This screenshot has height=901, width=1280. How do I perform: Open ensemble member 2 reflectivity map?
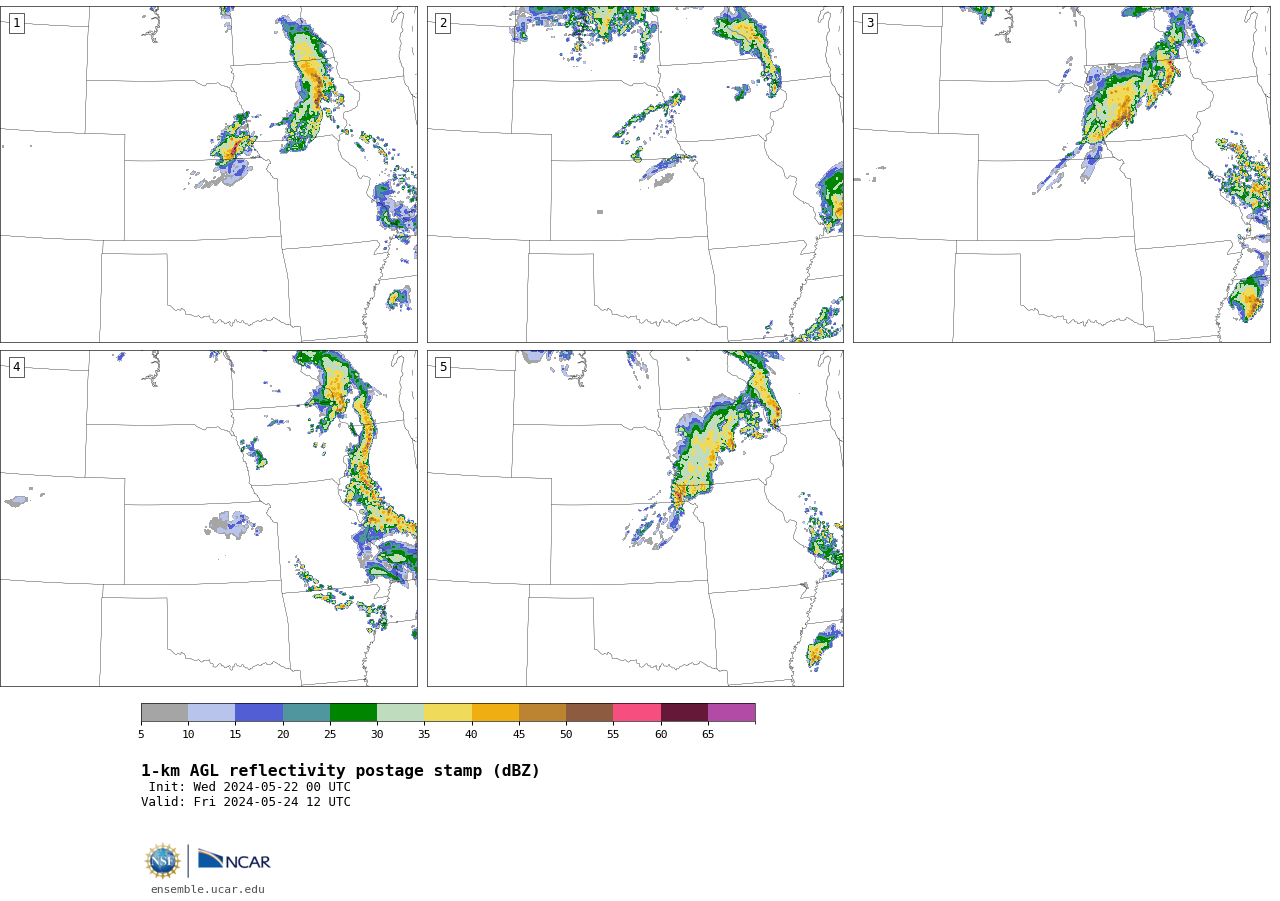pyautogui.click(x=635, y=174)
